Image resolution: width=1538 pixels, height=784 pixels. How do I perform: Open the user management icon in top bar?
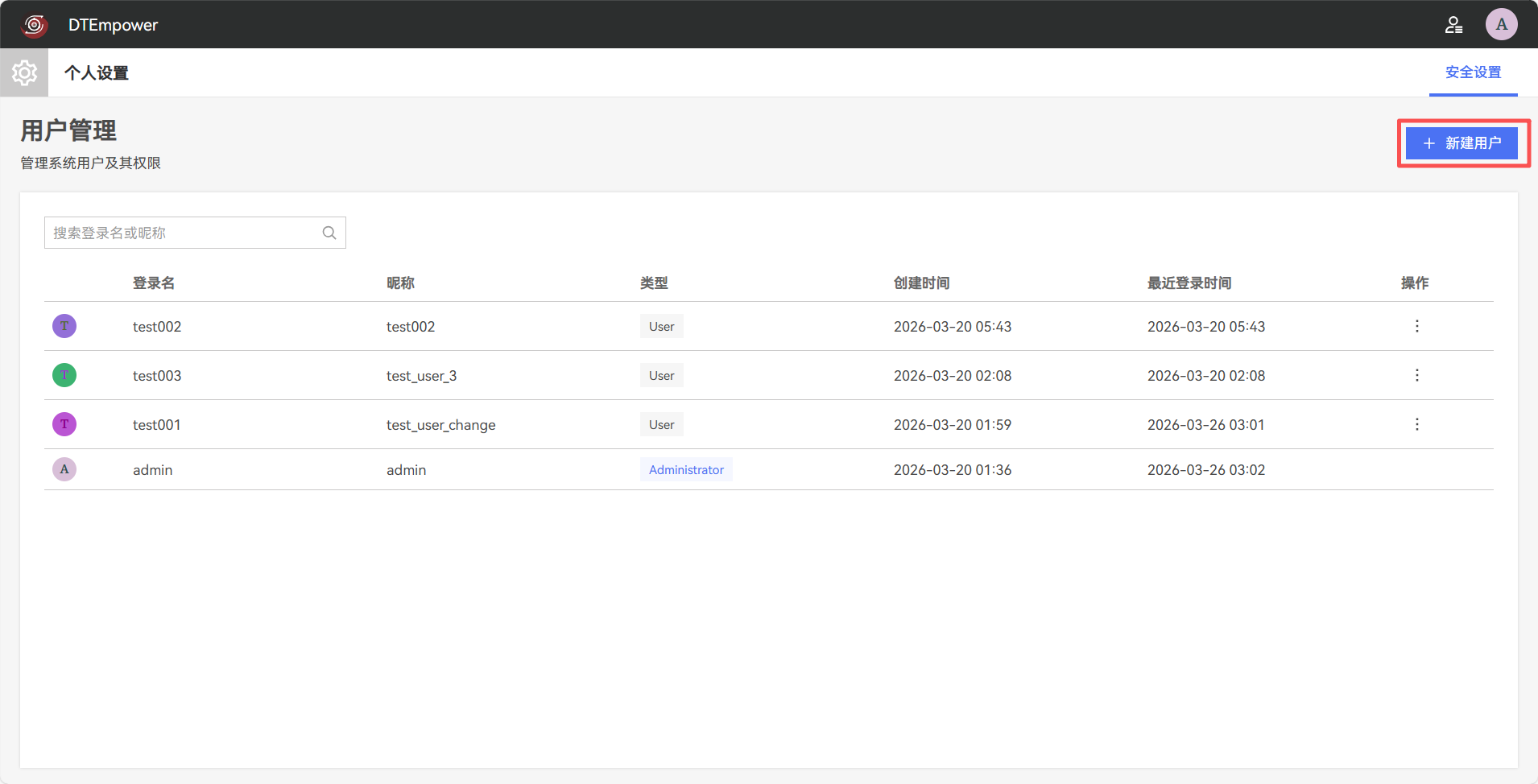click(x=1453, y=25)
